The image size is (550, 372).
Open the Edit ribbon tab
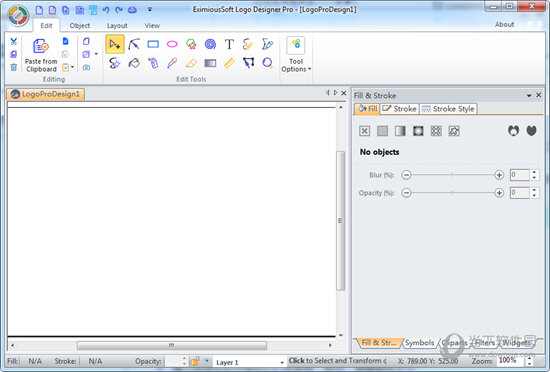click(46, 26)
